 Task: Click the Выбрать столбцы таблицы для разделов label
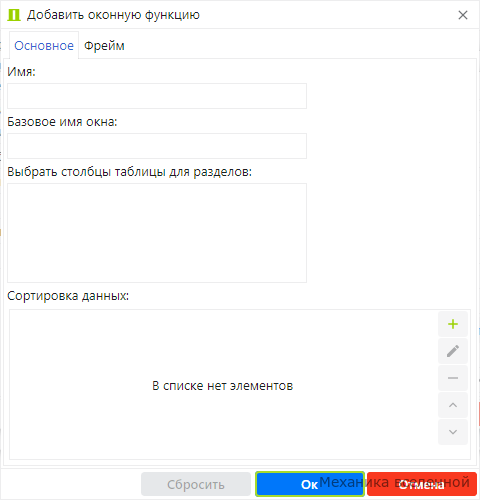click(x=130, y=172)
